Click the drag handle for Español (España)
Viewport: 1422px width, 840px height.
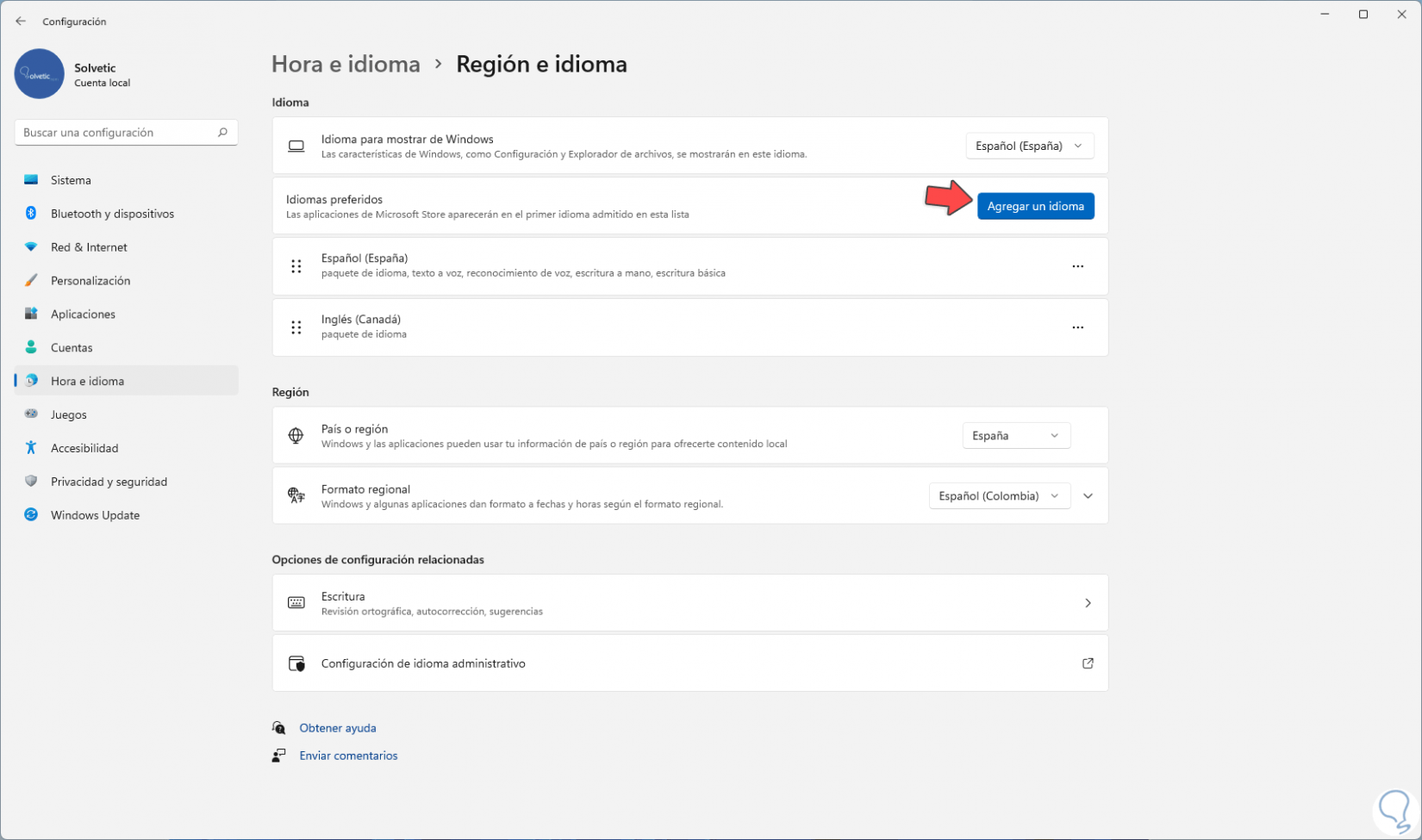pyautogui.click(x=296, y=266)
